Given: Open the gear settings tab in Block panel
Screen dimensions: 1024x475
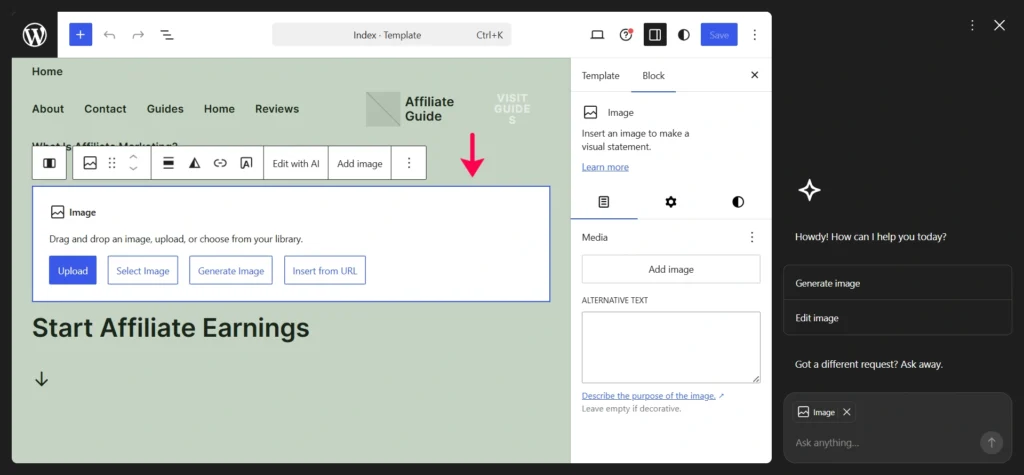Looking at the screenshot, I should click(x=671, y=202).
